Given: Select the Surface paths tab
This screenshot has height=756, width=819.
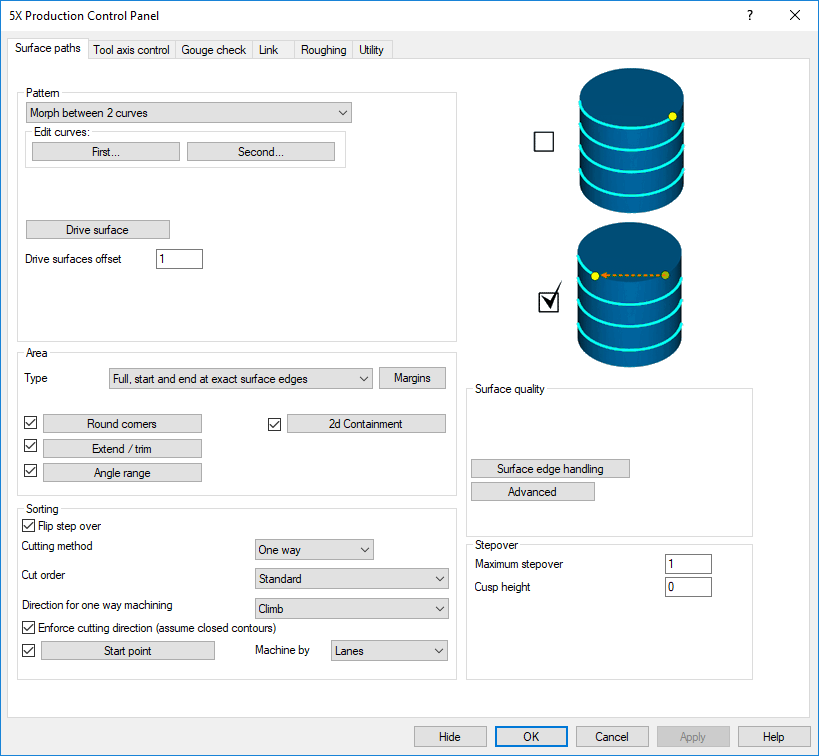Looking at the screenshot, I should tap(48, 48).
